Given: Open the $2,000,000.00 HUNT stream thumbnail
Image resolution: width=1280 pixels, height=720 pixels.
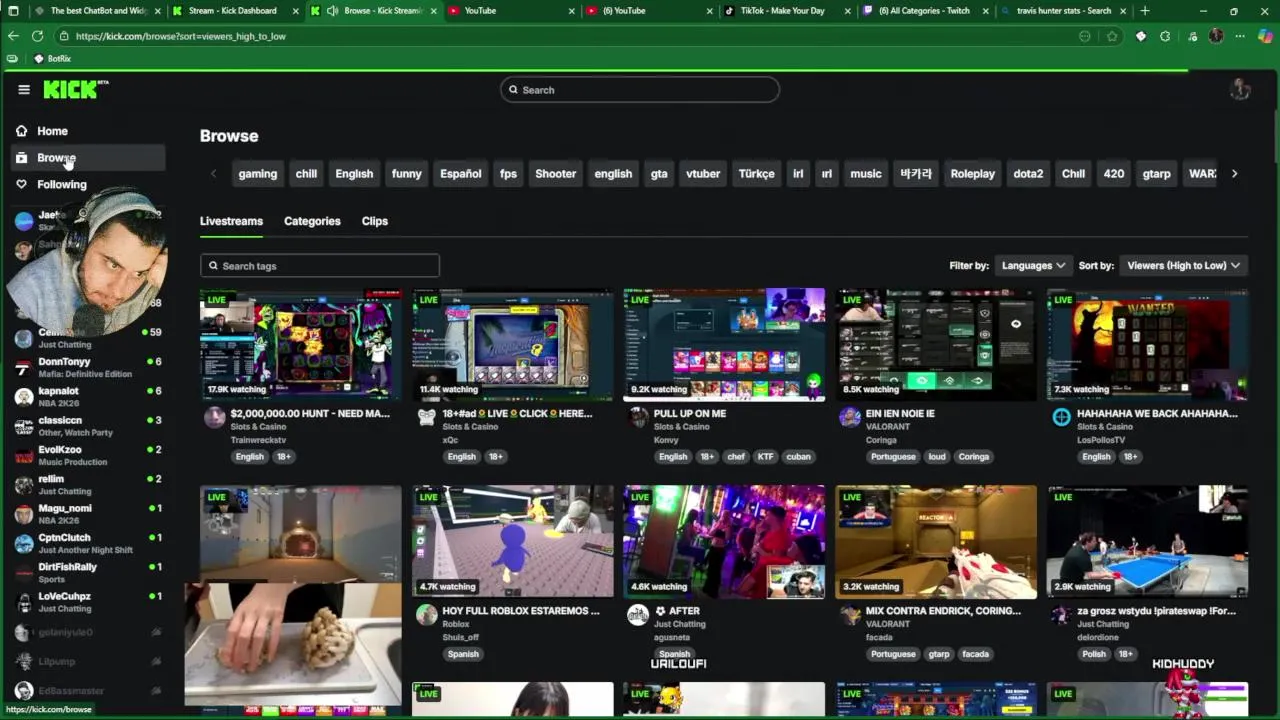Looking at the screenshot, I should [x=300, y=344].
